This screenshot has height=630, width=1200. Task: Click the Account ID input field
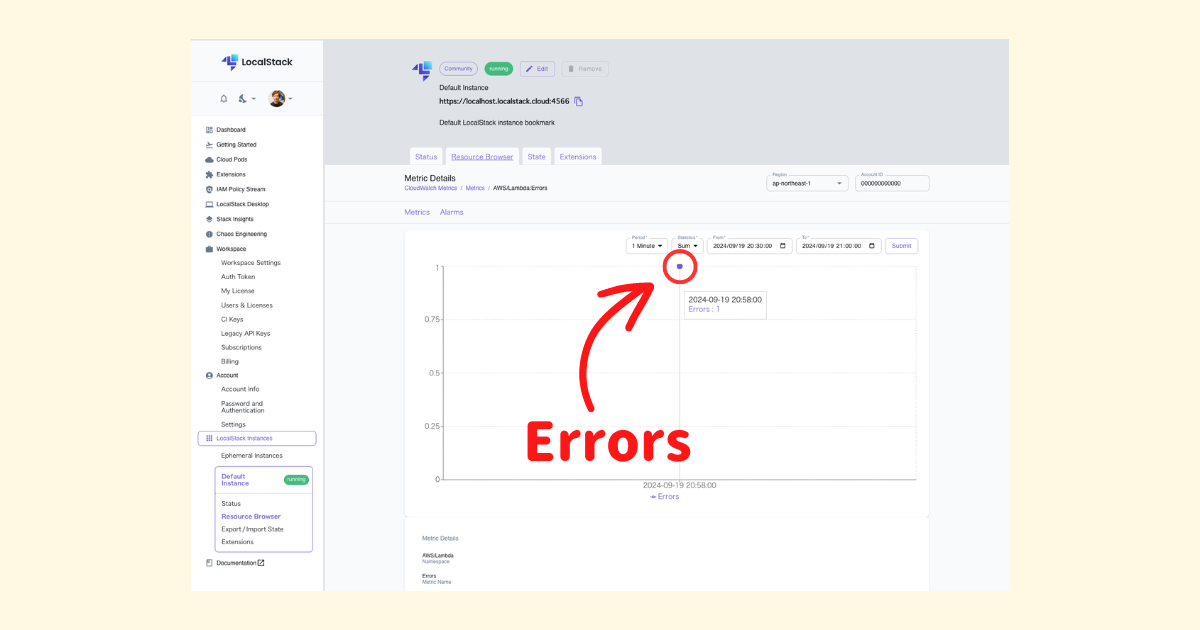(892, 183)
